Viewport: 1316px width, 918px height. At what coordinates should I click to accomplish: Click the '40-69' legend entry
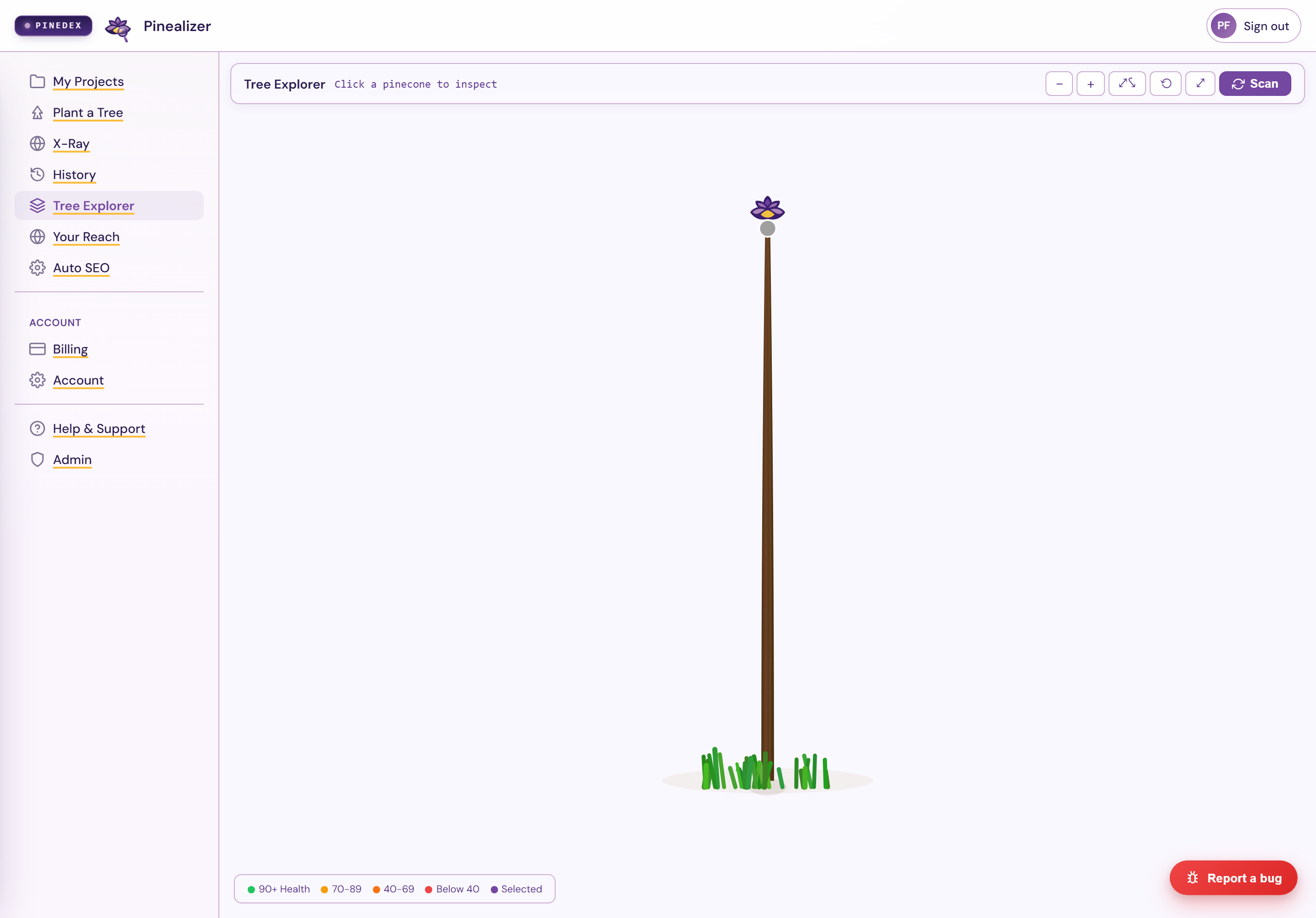(x=393, y=889)
